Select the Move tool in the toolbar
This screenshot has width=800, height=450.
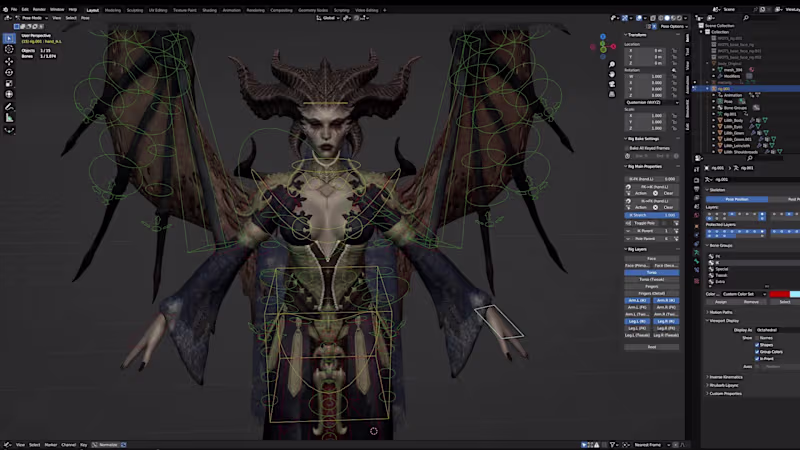(9, 60)
